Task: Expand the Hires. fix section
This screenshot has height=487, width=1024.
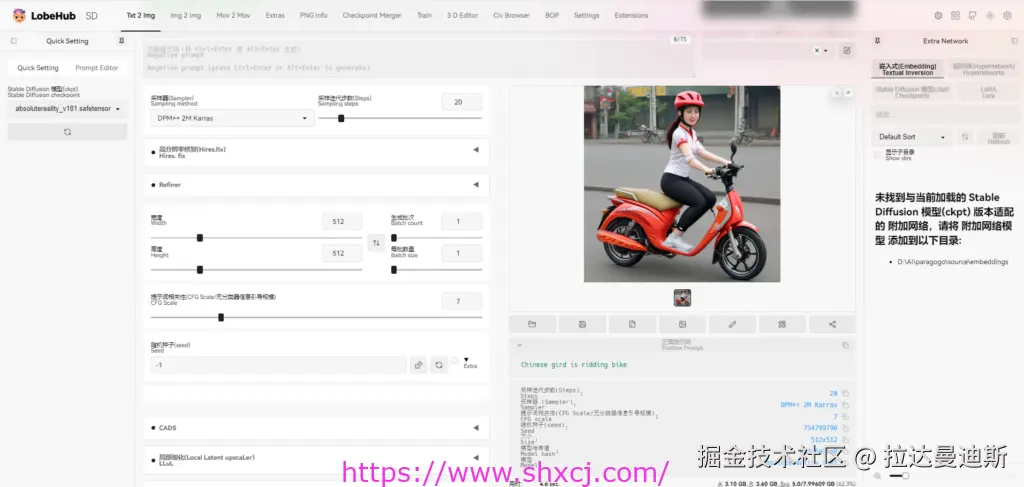Action: coord(316,152)
